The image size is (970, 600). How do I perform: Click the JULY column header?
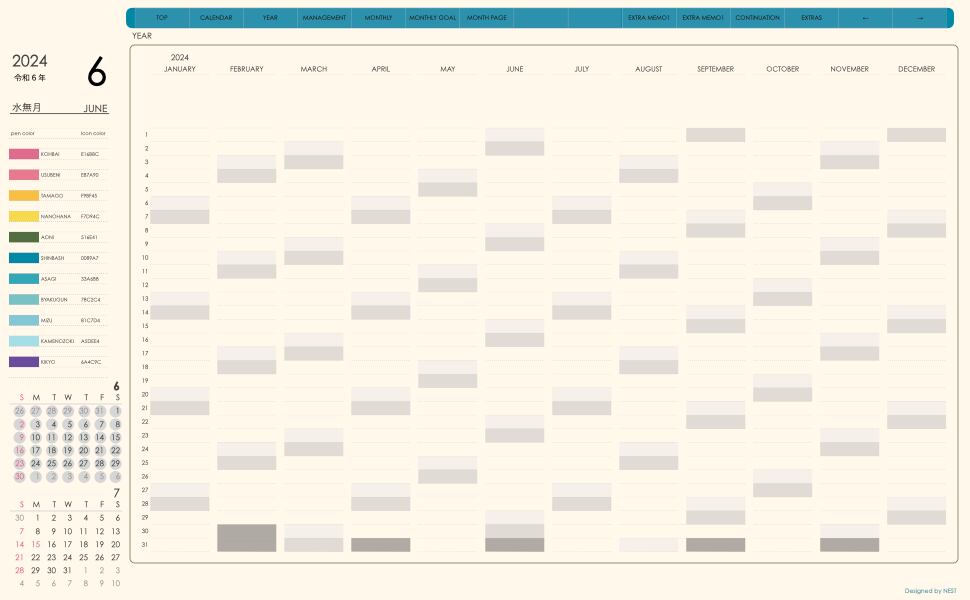tap(582, 69)
